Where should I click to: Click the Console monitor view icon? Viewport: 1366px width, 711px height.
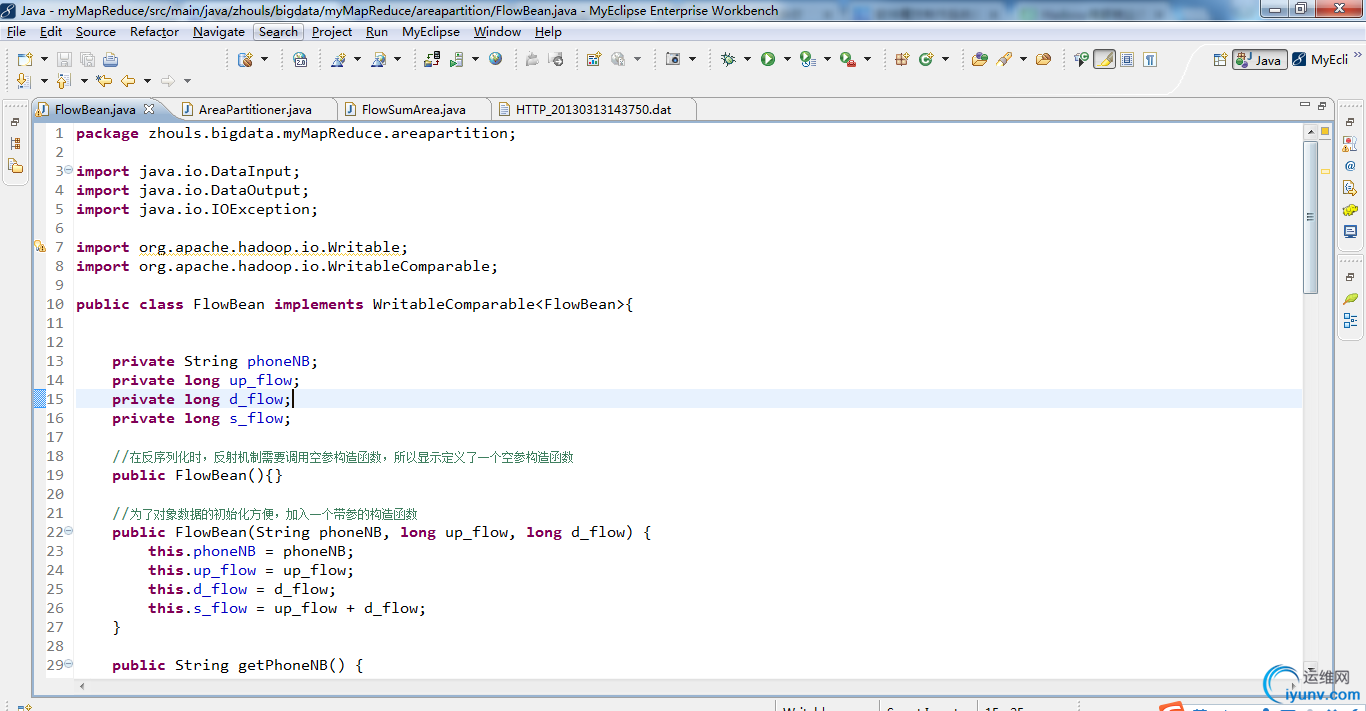1350,232
